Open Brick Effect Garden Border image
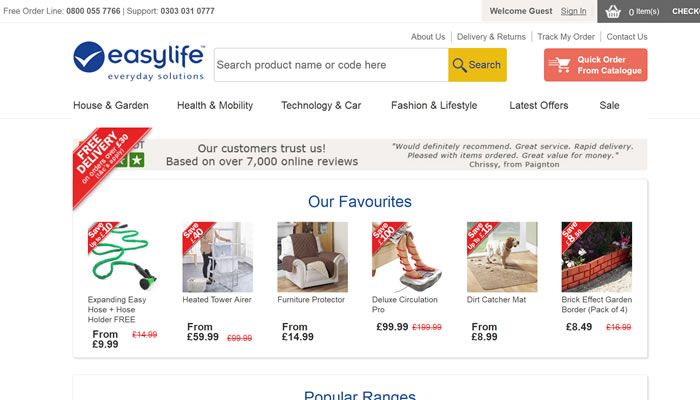The image size is (700, 400). 597,256
